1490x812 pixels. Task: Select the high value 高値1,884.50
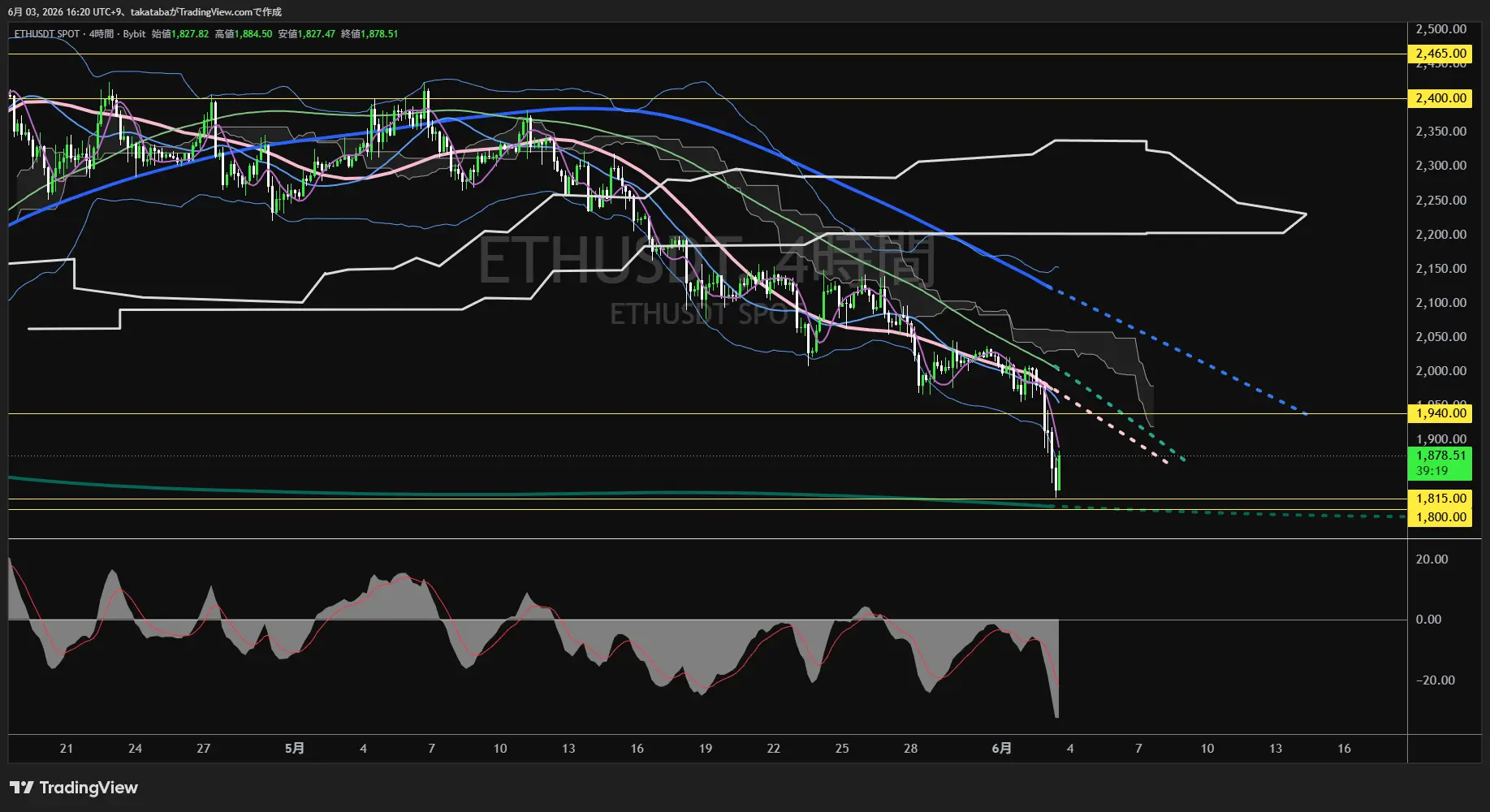[244, 34]
